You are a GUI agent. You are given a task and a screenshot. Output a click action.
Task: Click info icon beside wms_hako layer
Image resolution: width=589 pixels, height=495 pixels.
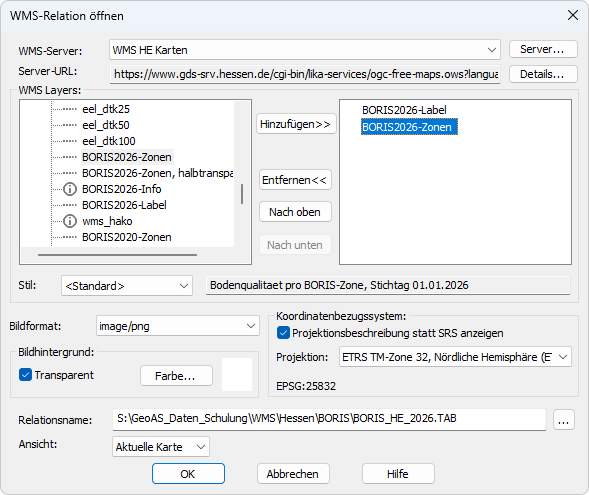pyautogui.click(x=69, y=221)
